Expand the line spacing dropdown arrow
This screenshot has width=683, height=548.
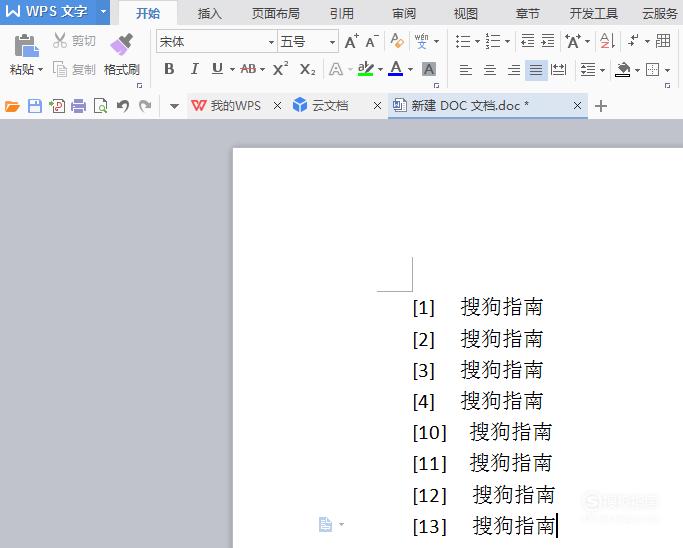(x=602, y=70)
